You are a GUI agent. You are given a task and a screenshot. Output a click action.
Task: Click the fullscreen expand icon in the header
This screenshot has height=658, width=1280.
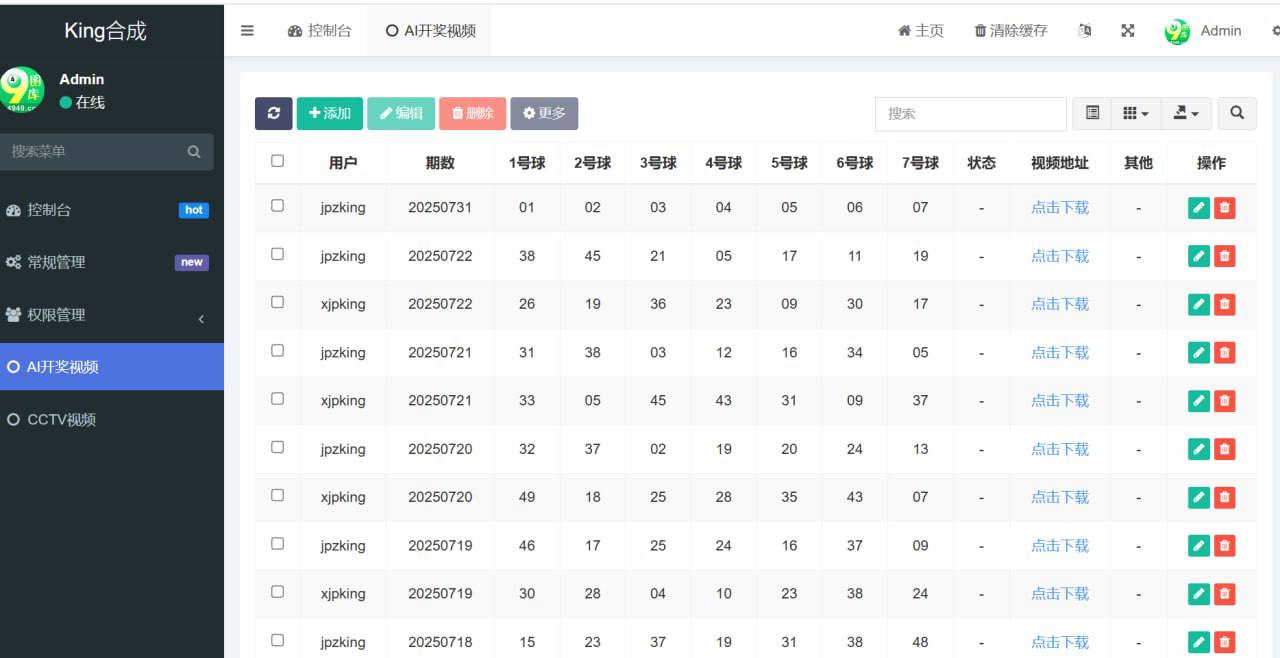click(x=1127, y=31)
